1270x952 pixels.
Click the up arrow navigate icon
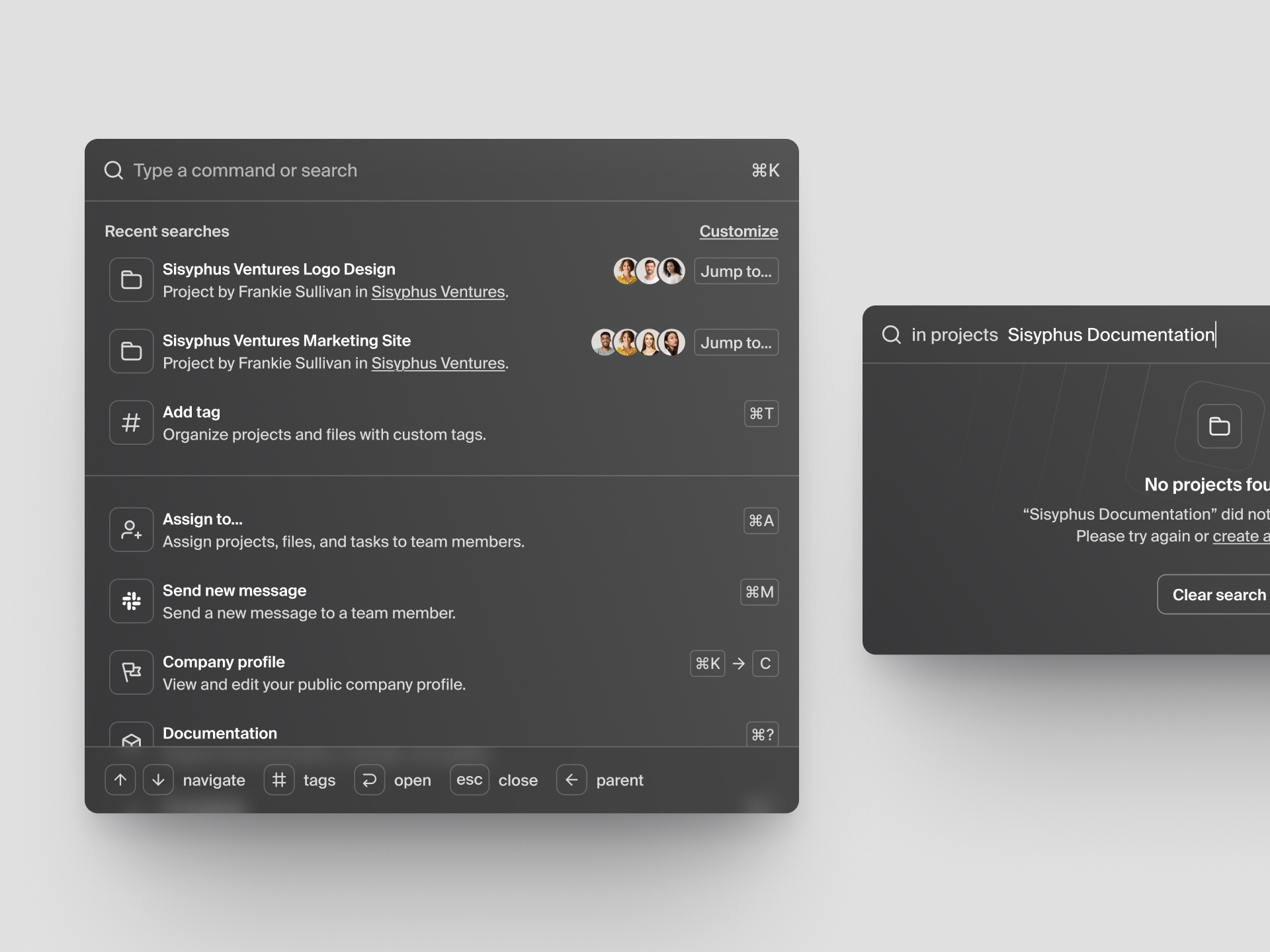tap(120, 780)
